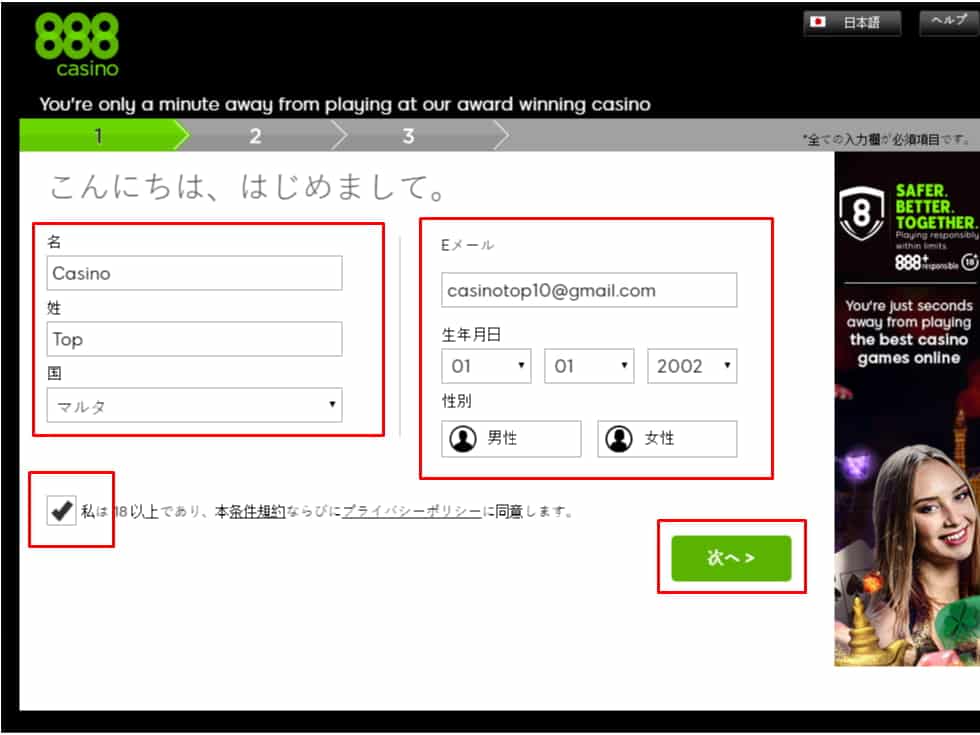Click the male silhouette icon on the 男性 button
The width and height of the screenshot is (980, 735).
click(x=464, y=438)
